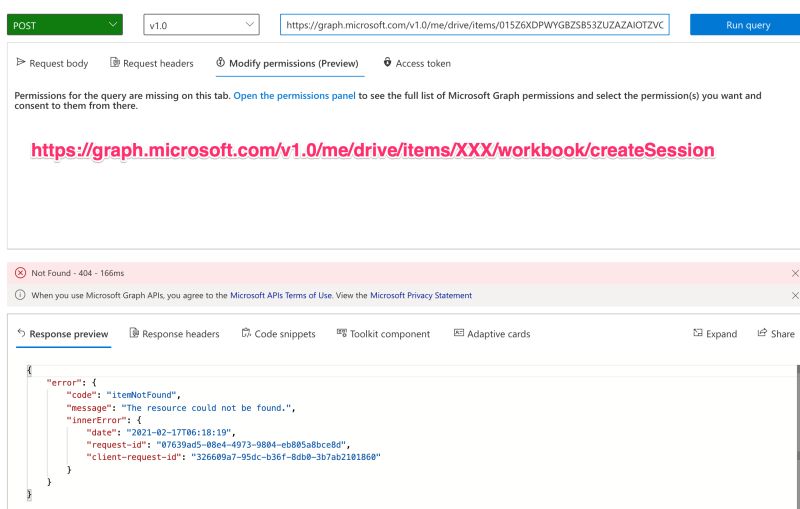
Task: Click the Access token lock icon
Action: (387, 62)
